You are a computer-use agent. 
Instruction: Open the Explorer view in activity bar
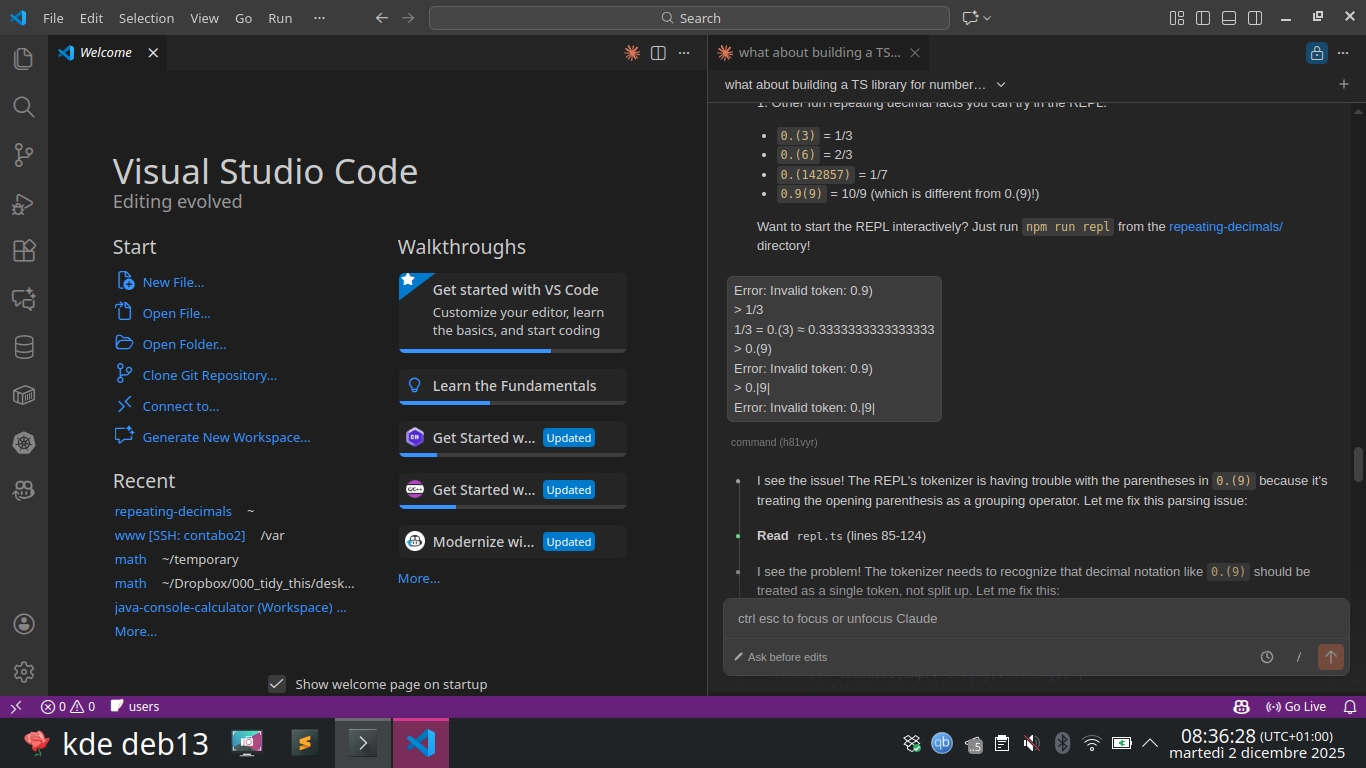tap(24, 59)
